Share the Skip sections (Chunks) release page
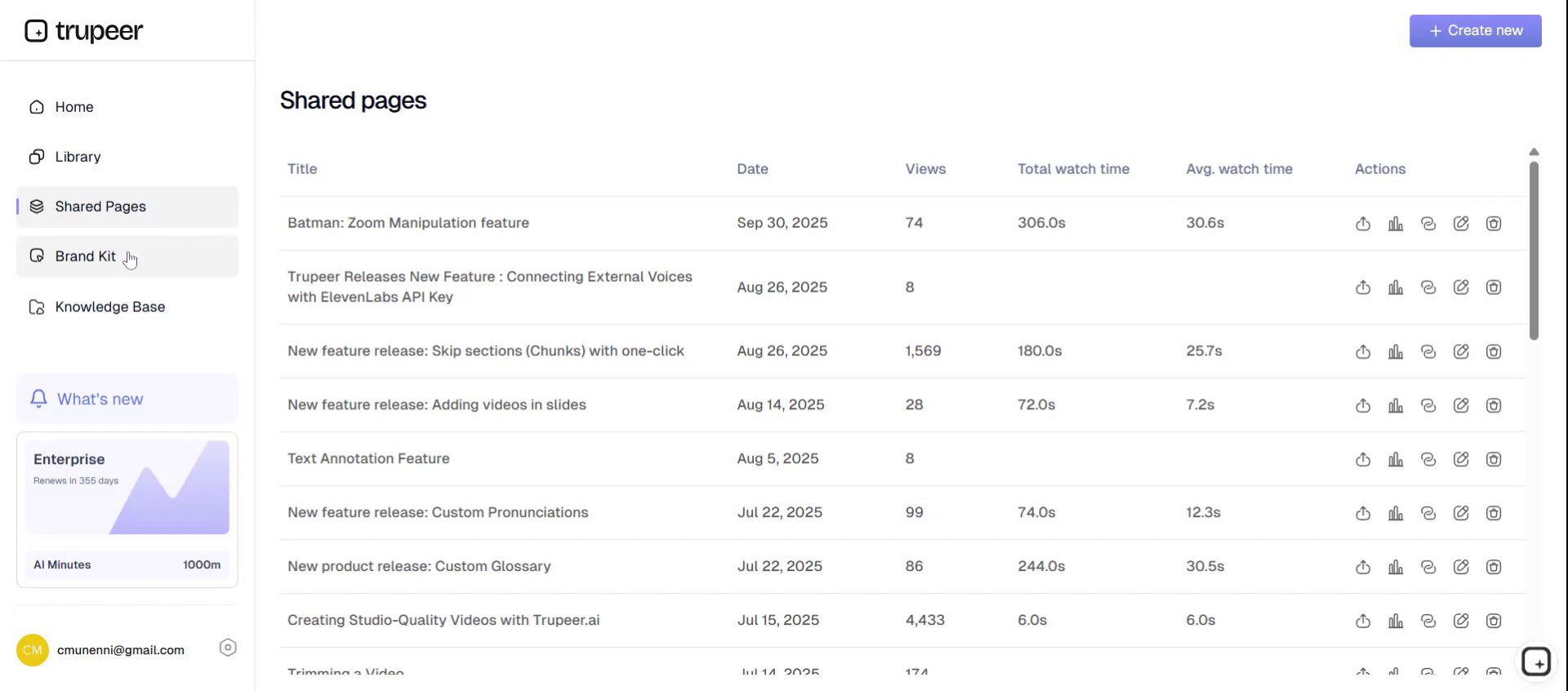The width and height of the screenshot is (1568, 691). coord(1363,351)
